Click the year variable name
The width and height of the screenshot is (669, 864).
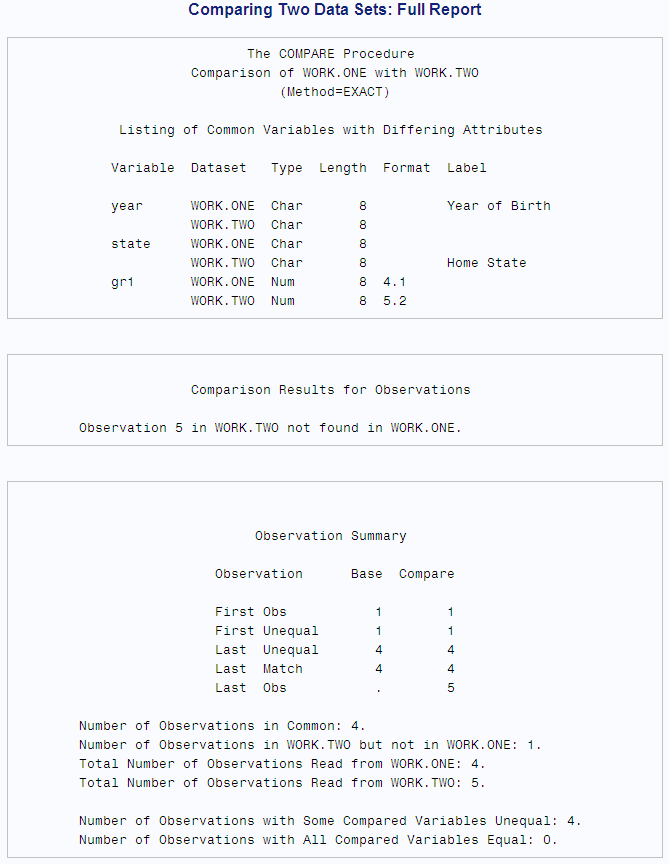tap(127, 206)
